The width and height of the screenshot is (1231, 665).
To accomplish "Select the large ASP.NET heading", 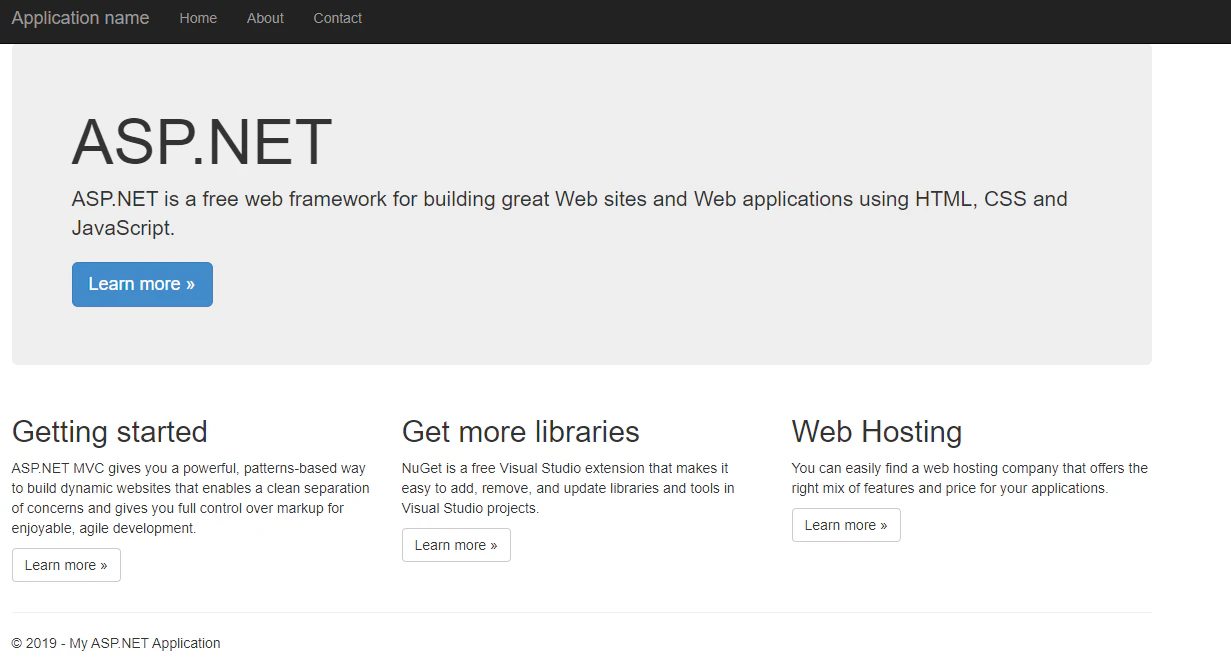I will (x=202, y=142).
